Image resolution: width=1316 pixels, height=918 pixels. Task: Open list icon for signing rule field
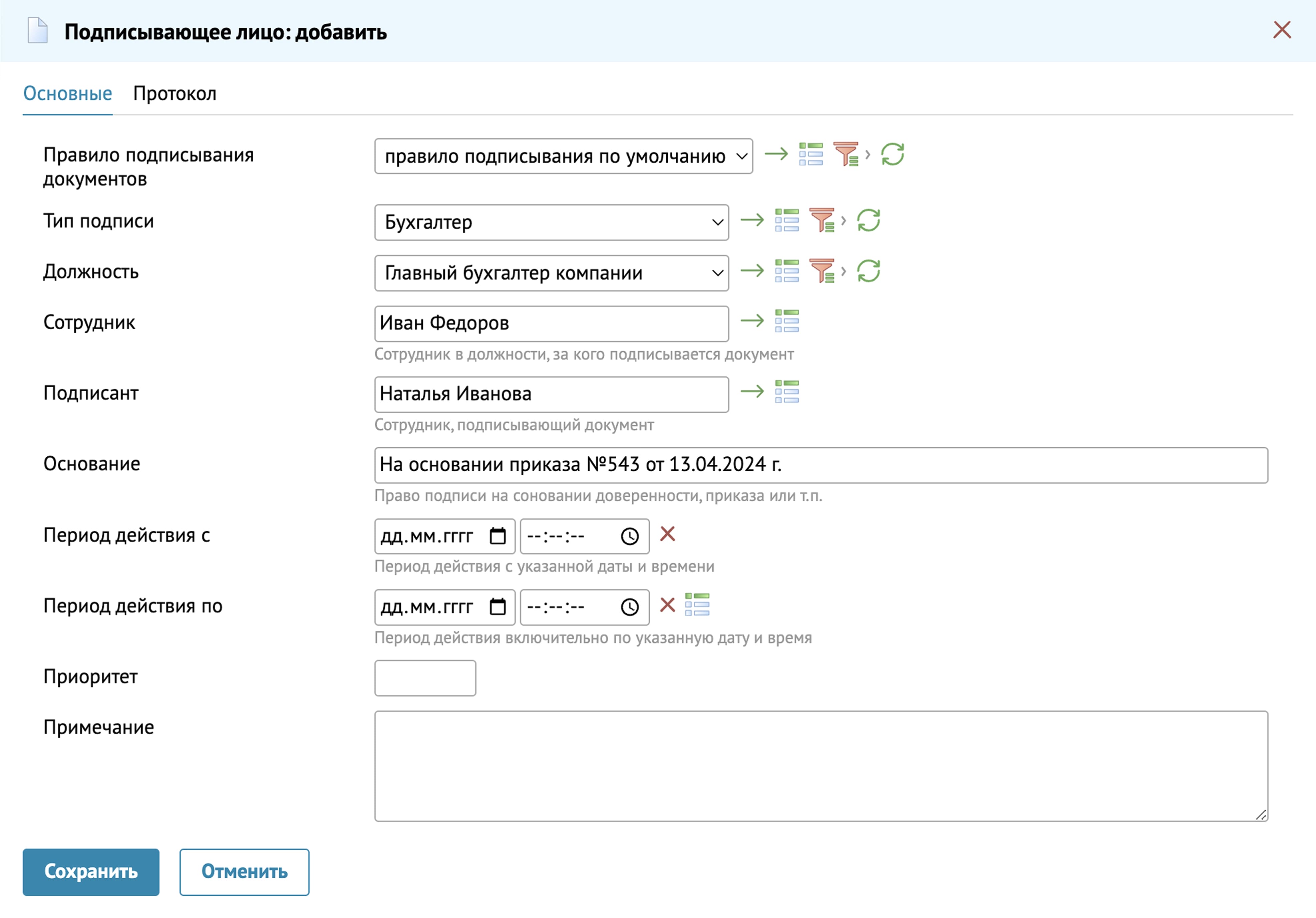(x=811, y=154)
